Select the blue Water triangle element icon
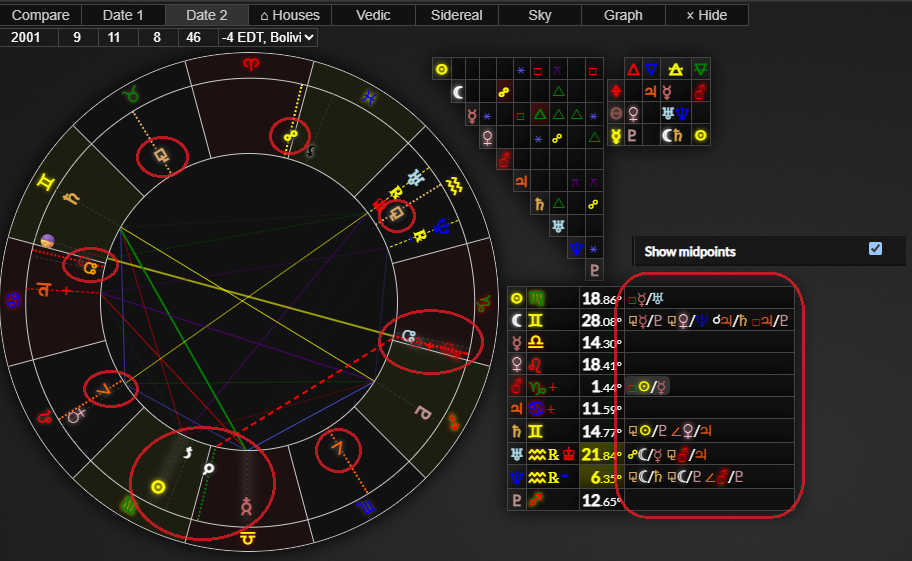Viewport: 912px width, 561px height. (653, 69)
